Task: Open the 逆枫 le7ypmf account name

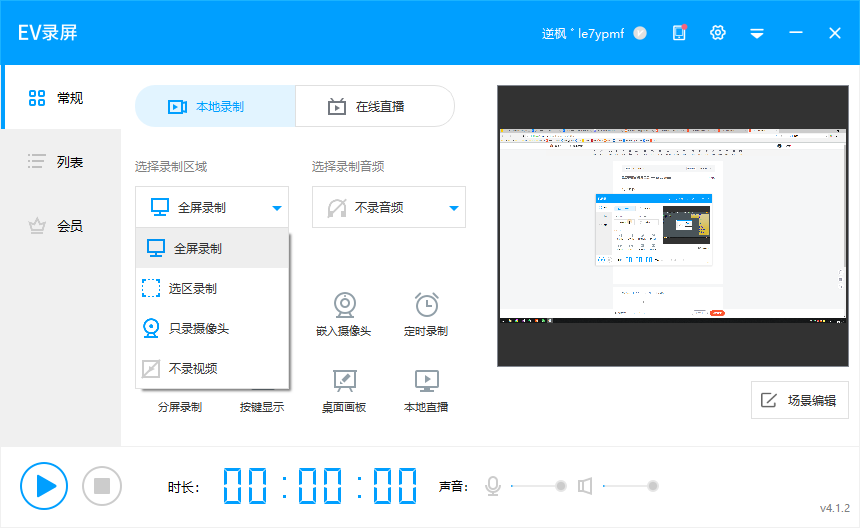Action: pyautogui.click(x=583, y=33)
